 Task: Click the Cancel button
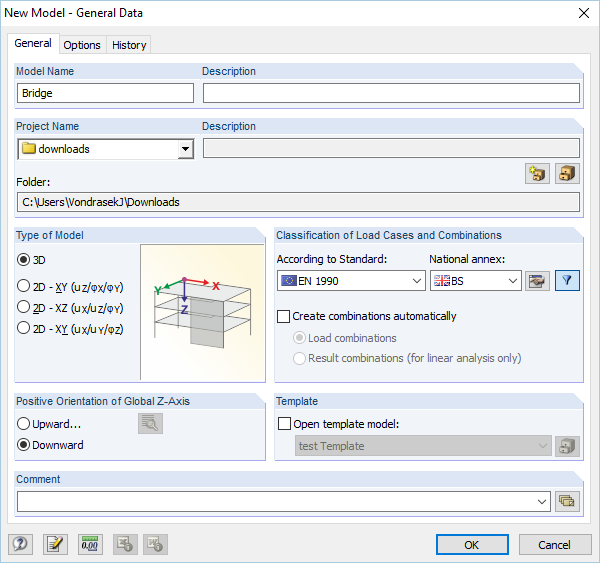coord(555,544)
